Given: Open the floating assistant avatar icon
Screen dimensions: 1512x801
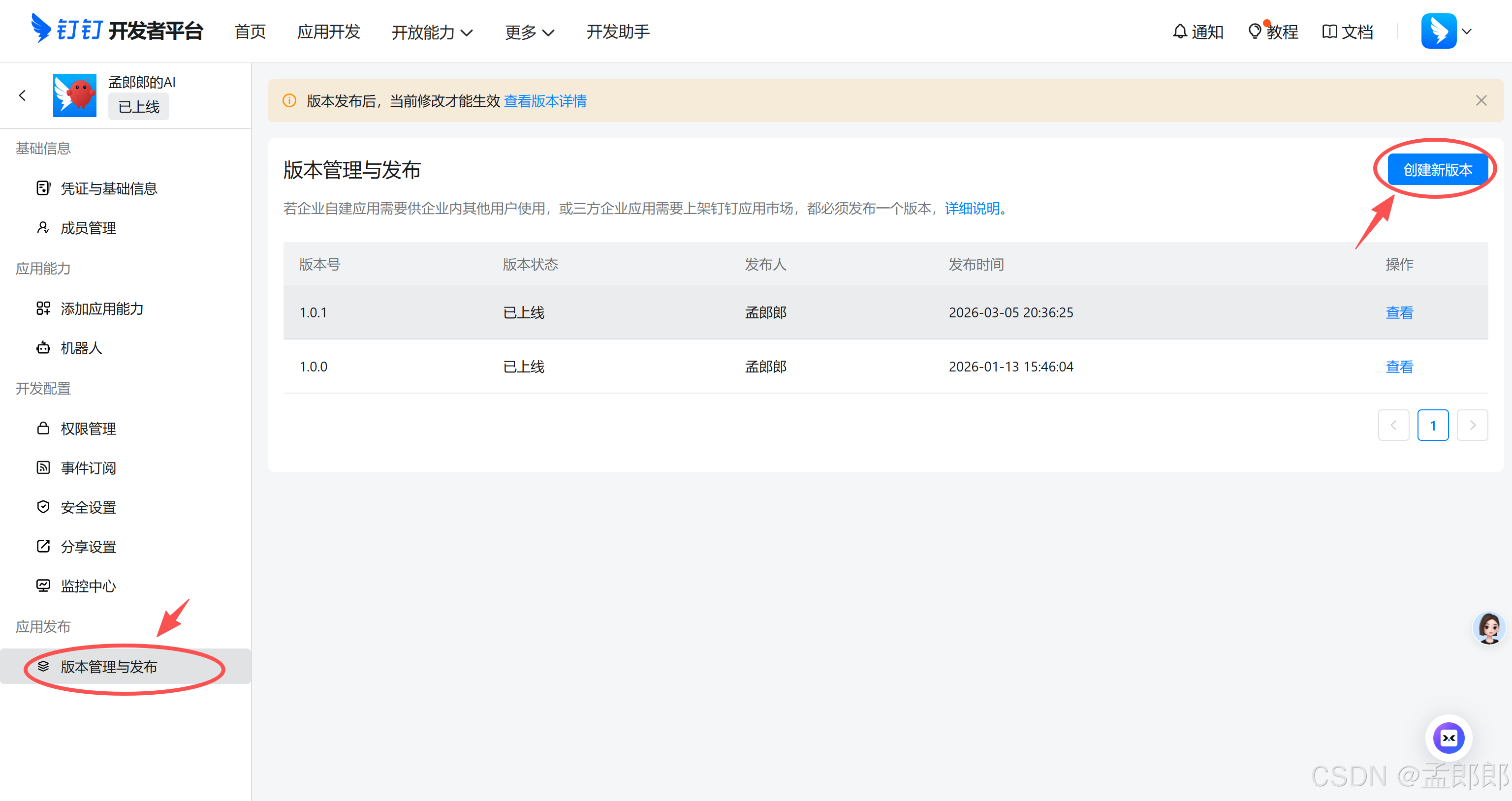Looking at the screenshot, I should pyautogui.click(x=1488, y=627).
